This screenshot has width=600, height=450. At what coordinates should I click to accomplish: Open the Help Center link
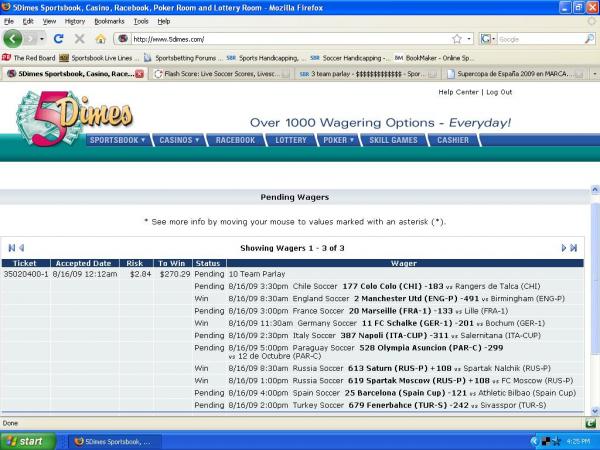coord(458,92)
